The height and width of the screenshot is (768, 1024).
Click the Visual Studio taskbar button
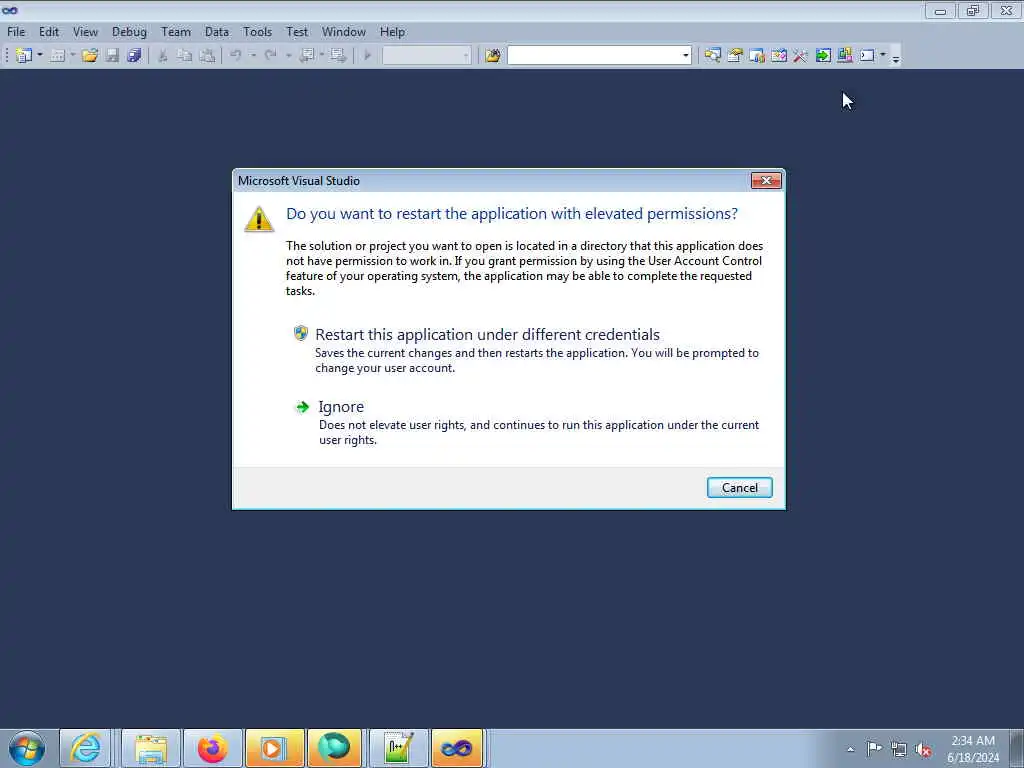pos(457,748)
